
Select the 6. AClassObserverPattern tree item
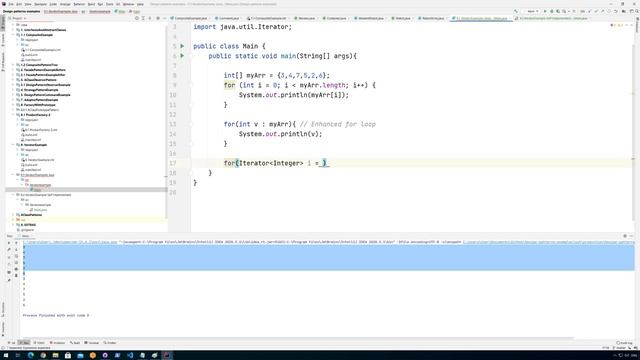[x=39, y=80]
